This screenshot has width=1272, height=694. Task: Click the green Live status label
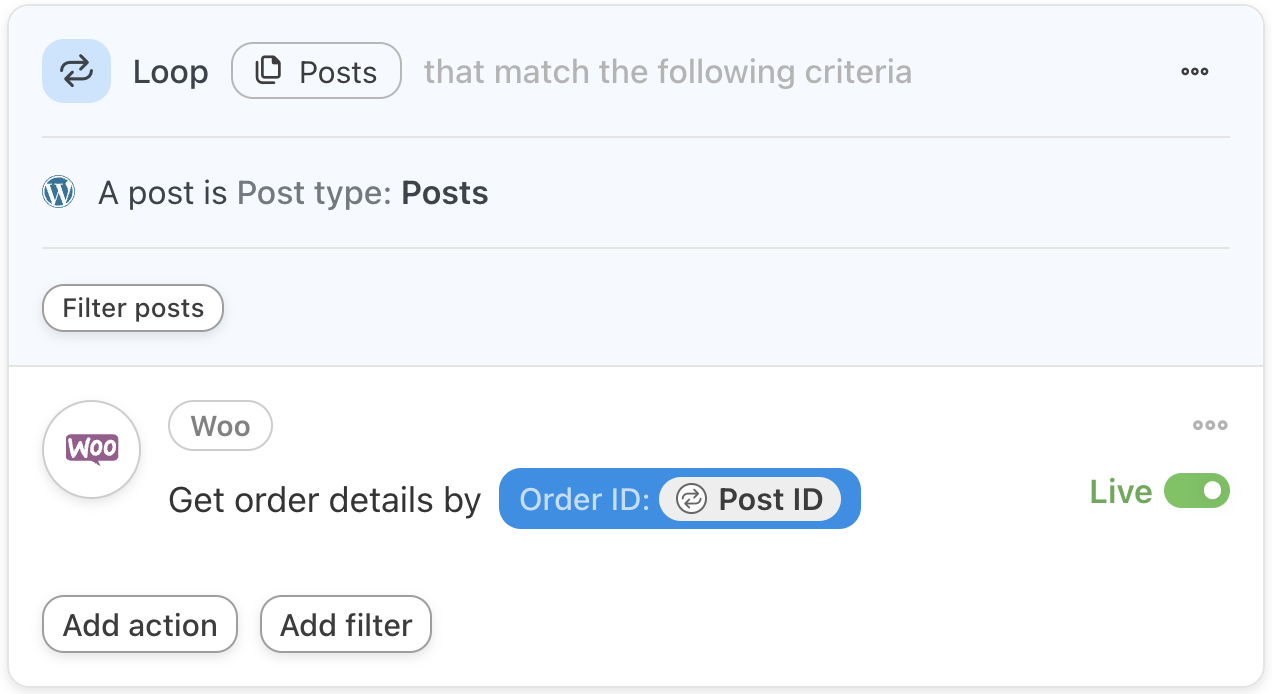tap(1120, 492)
